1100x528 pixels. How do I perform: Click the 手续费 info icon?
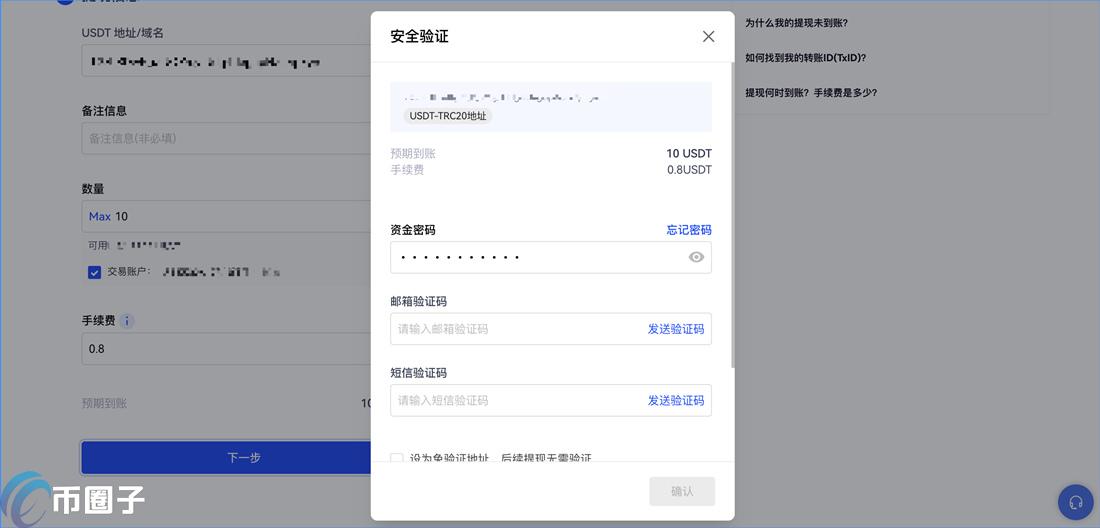[127, 321]
